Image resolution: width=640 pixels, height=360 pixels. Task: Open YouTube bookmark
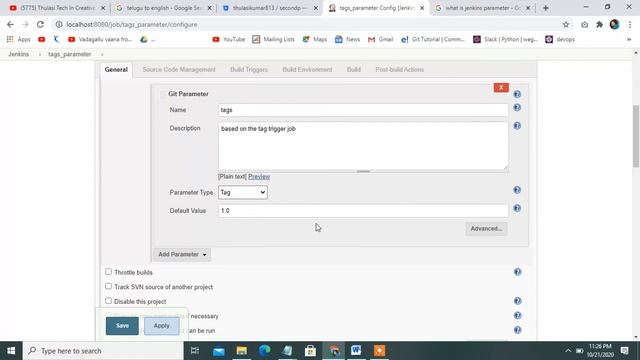click(229, 40)
